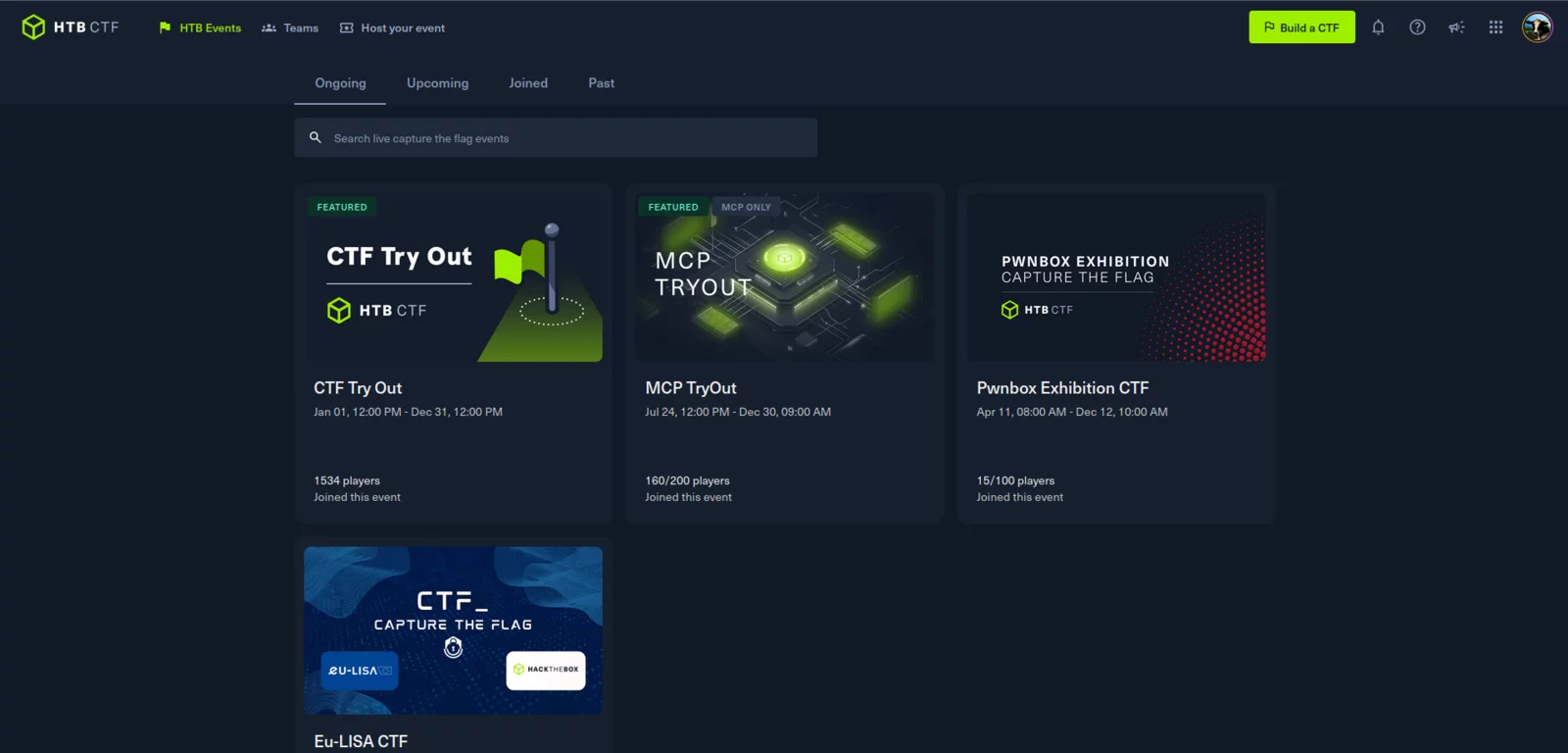The height and width of the screenshot is (753, 1568).
Task: Open the apps grid menu
Action: pyautogui.click(x=1495, y=27)
